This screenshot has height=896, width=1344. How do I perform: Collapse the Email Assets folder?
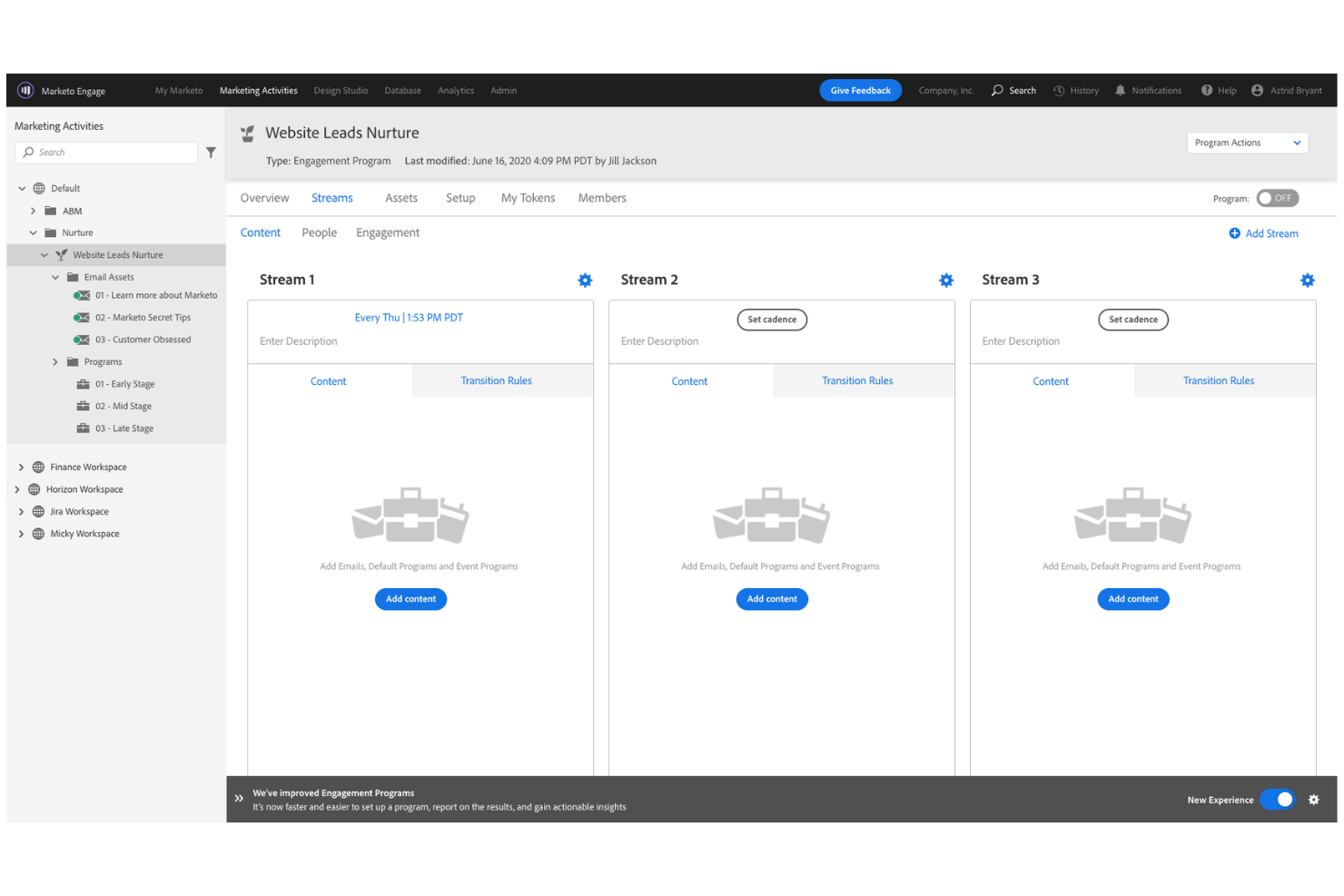click(55, 277)
